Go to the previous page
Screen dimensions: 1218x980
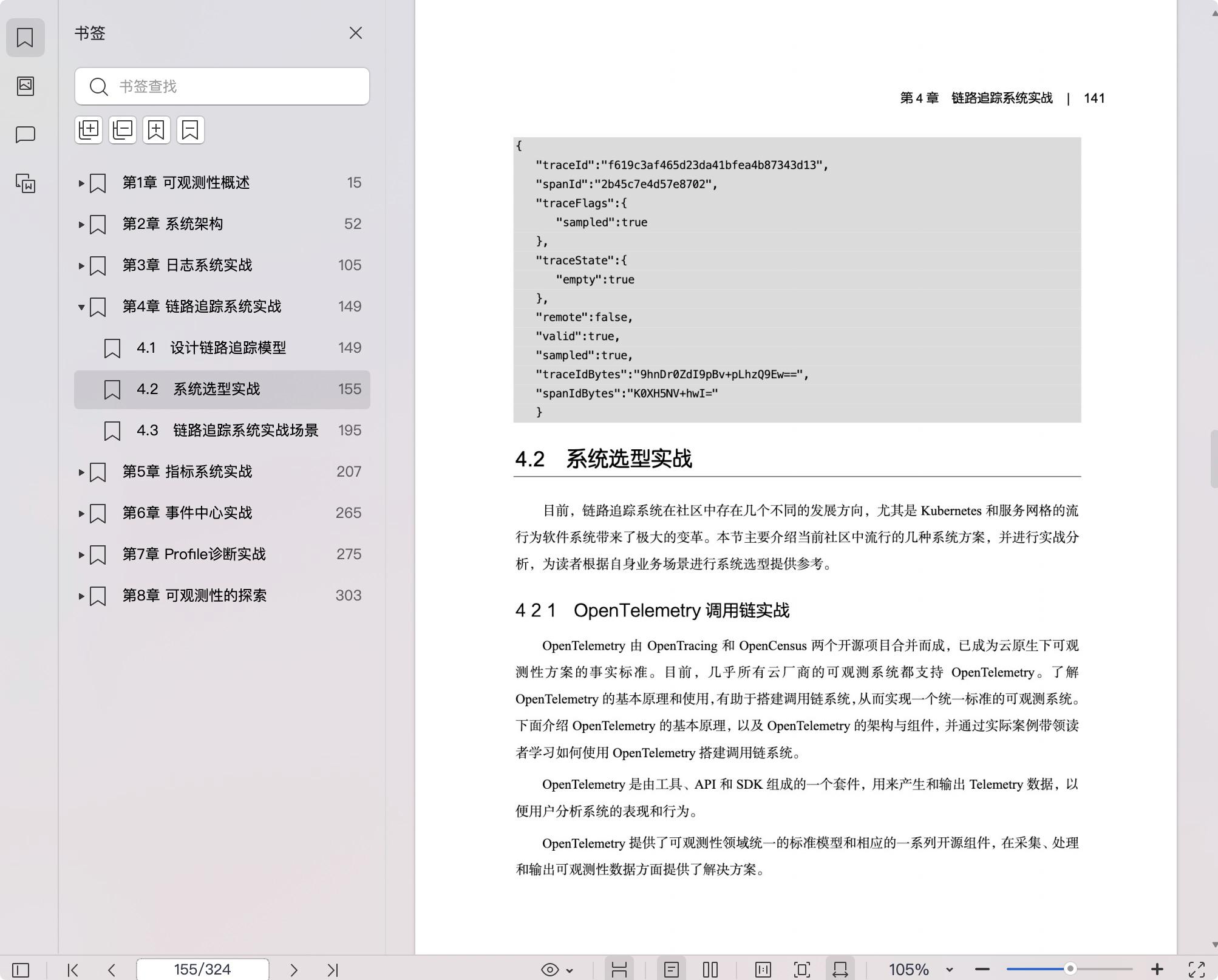tap(112, 970)
